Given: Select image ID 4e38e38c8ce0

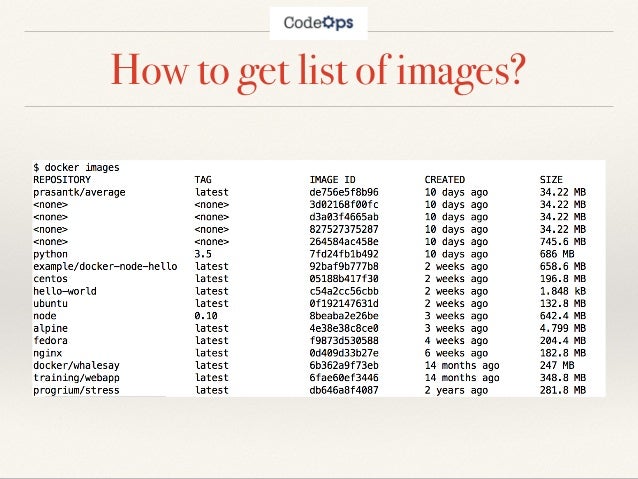Looking at the screenshot, I should (x=344, y=328).
